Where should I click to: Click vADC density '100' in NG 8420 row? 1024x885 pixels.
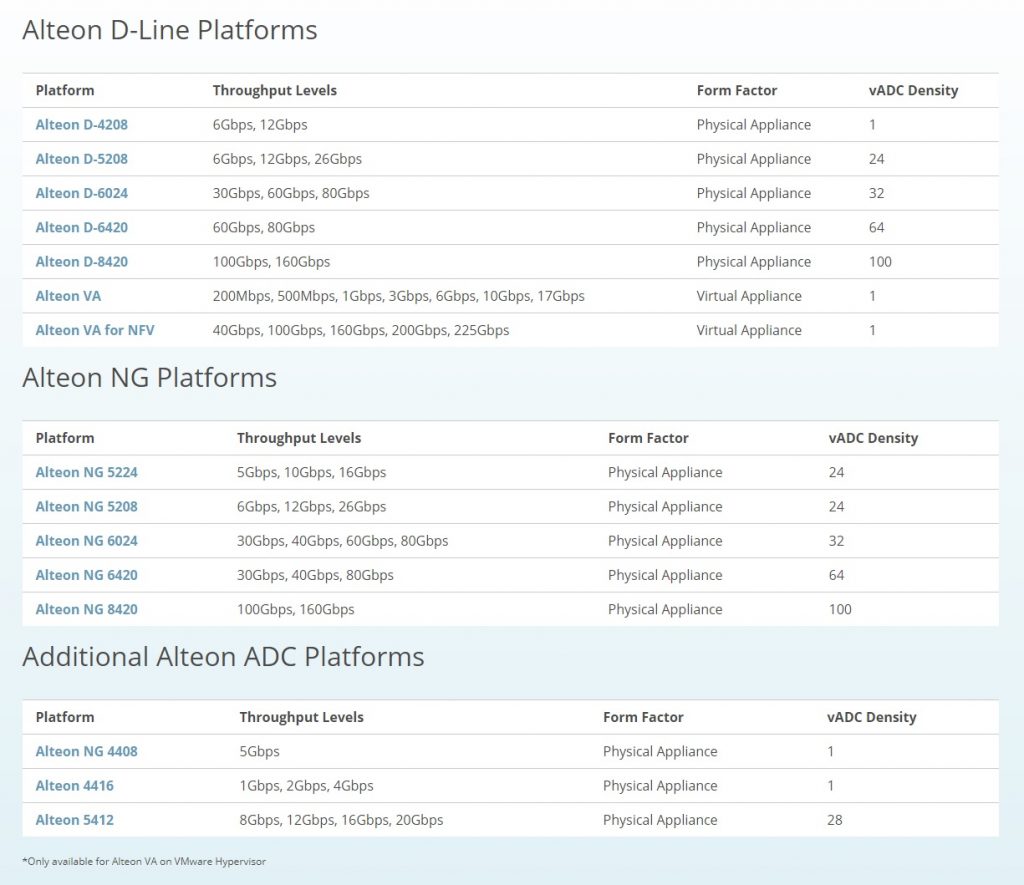(840, 609)
